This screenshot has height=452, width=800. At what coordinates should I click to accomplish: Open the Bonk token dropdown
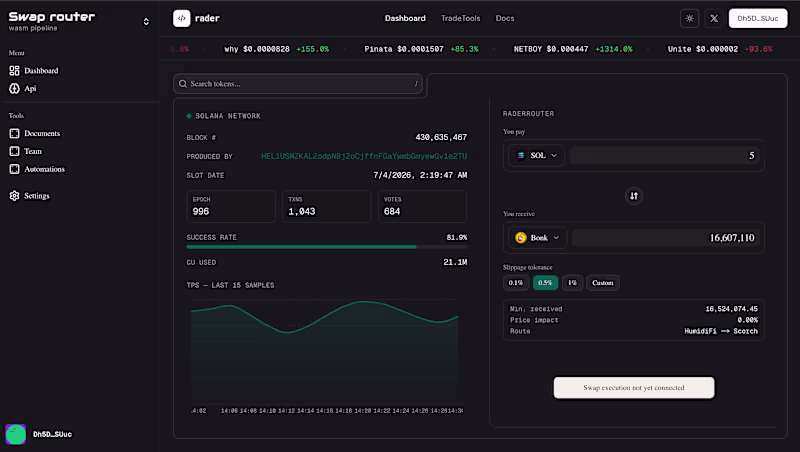(x=537, y=238)
